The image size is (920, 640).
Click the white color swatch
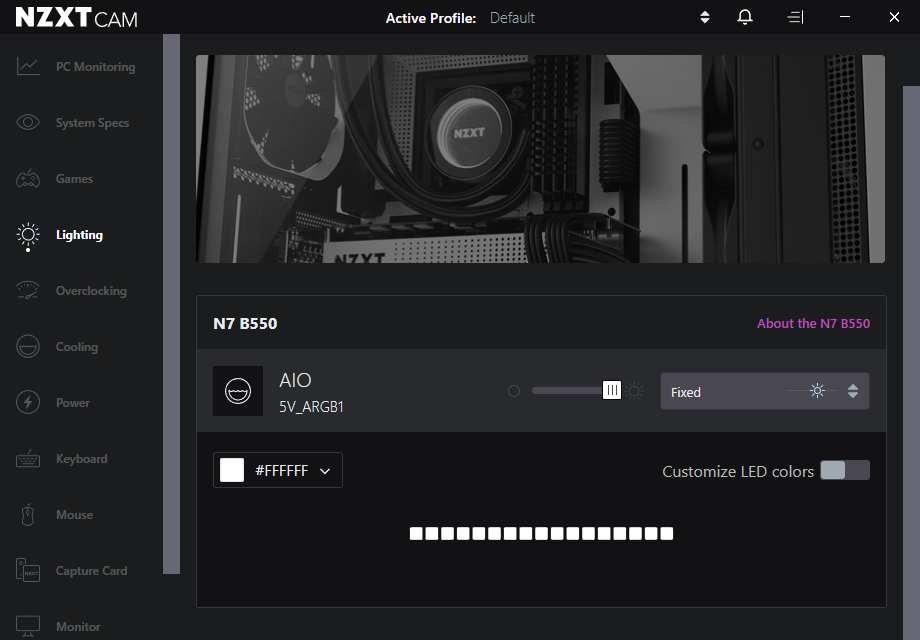[232, 471]
